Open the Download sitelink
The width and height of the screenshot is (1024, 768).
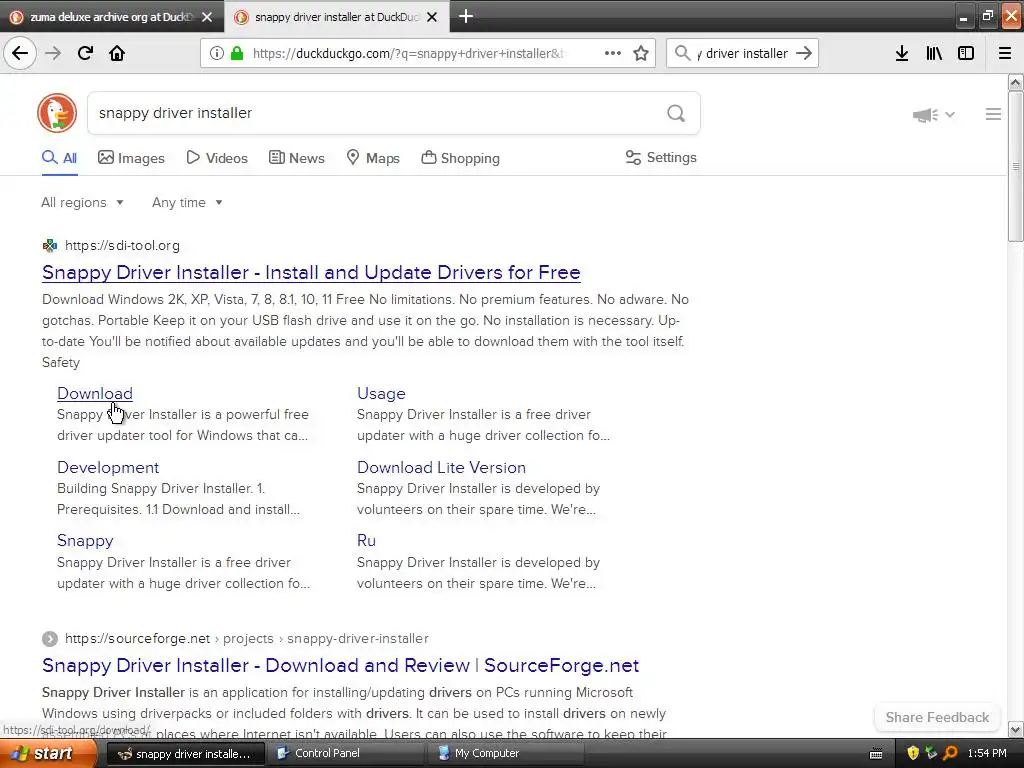[95, 393]
